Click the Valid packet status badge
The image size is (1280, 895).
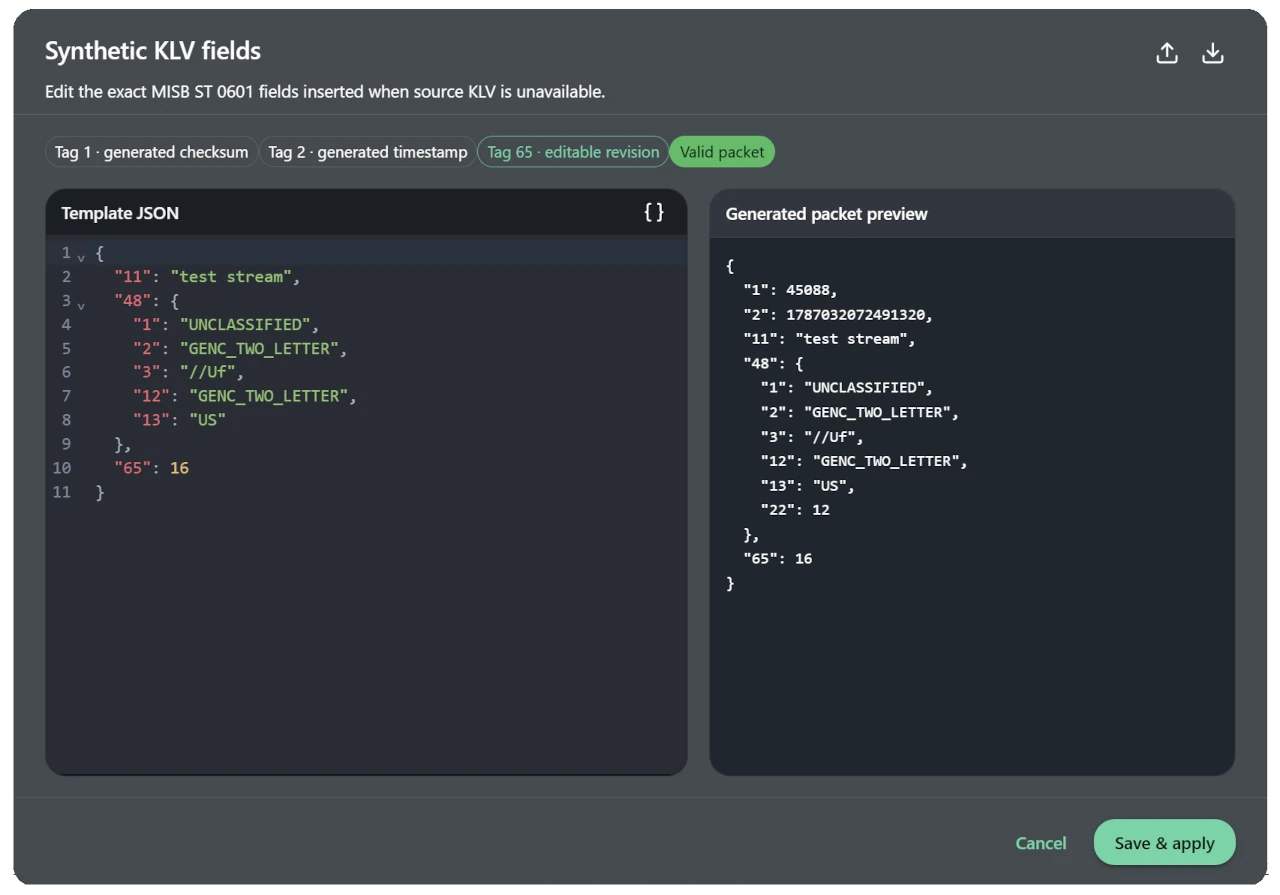(722, 152)
